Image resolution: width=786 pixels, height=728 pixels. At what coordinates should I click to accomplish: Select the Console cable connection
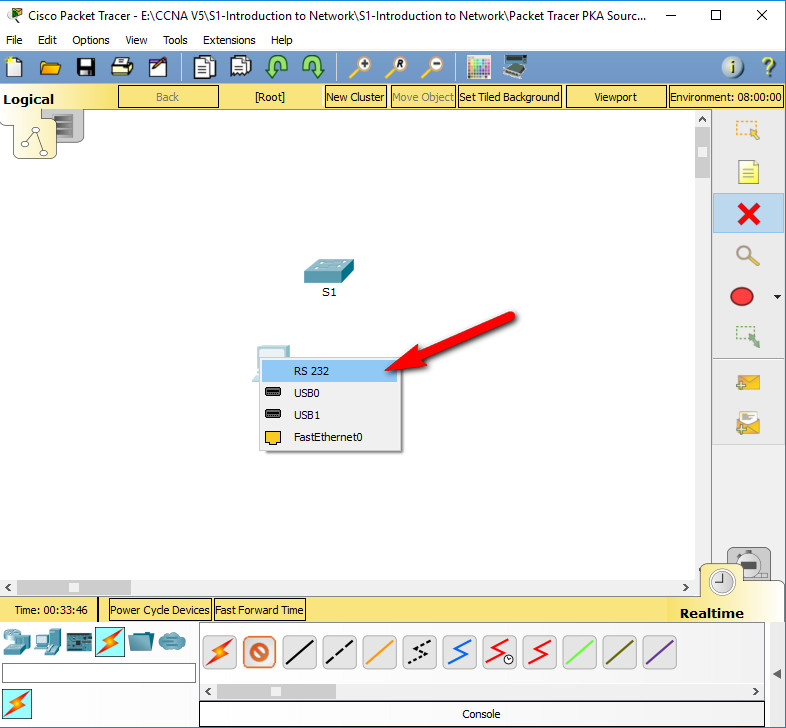point(259,653)
